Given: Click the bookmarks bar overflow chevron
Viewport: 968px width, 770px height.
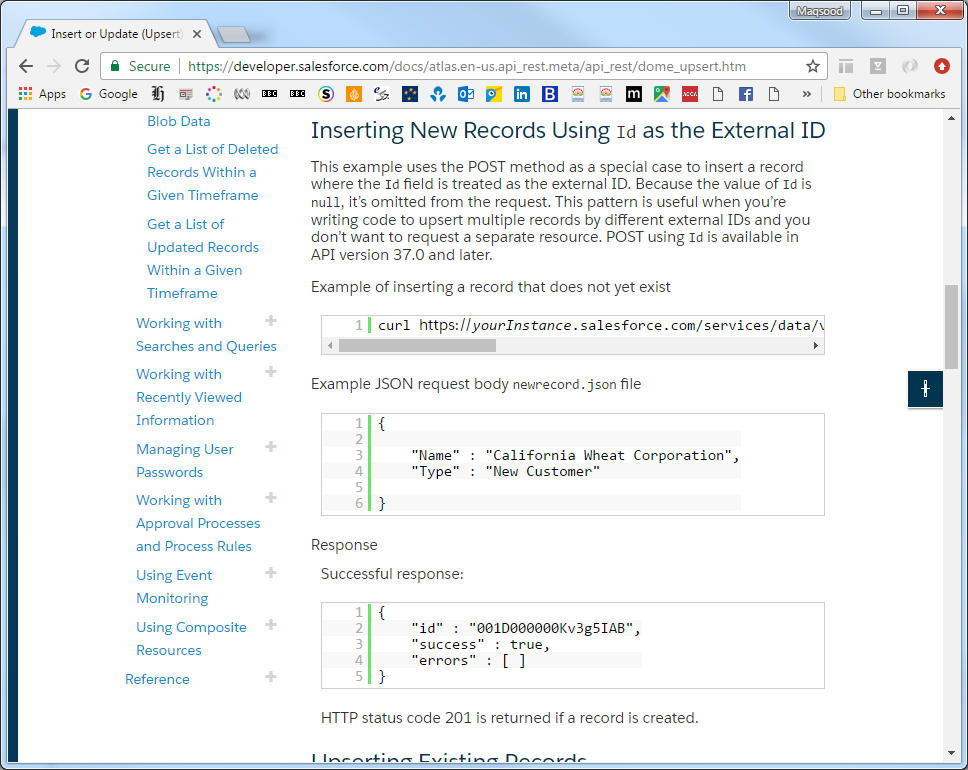Looking at the screenshot, I should pos(806,94).
